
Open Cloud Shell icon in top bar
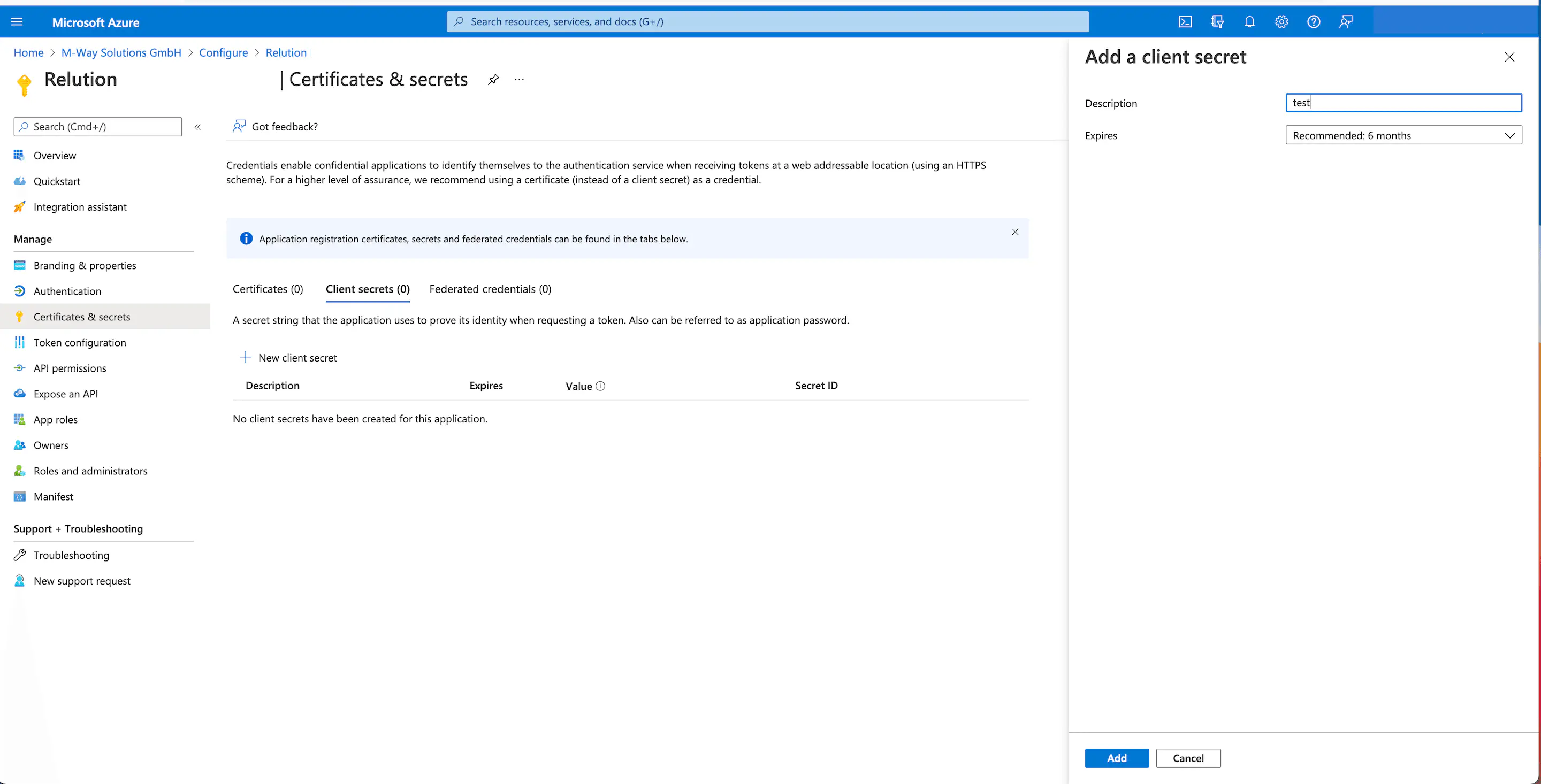(x=1185, y=22)
